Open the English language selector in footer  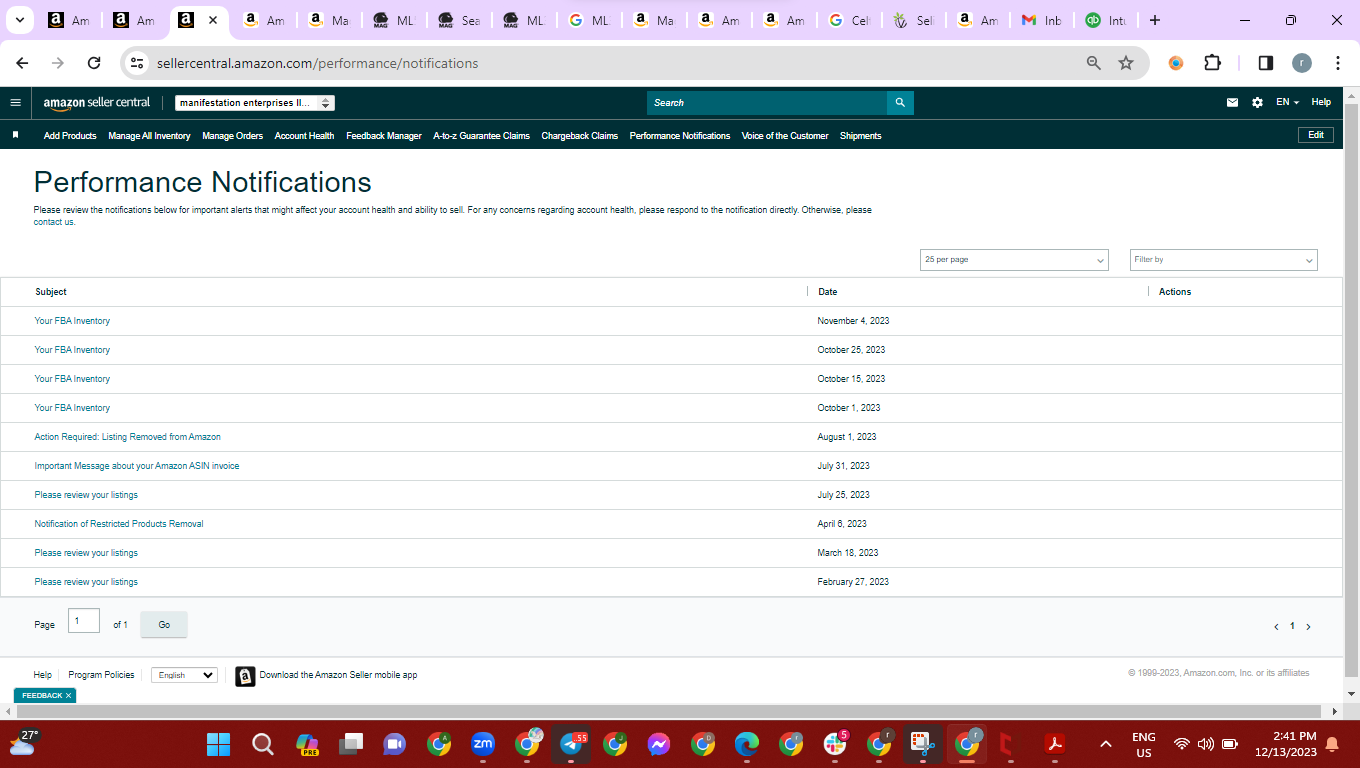[x=184, y=675]
